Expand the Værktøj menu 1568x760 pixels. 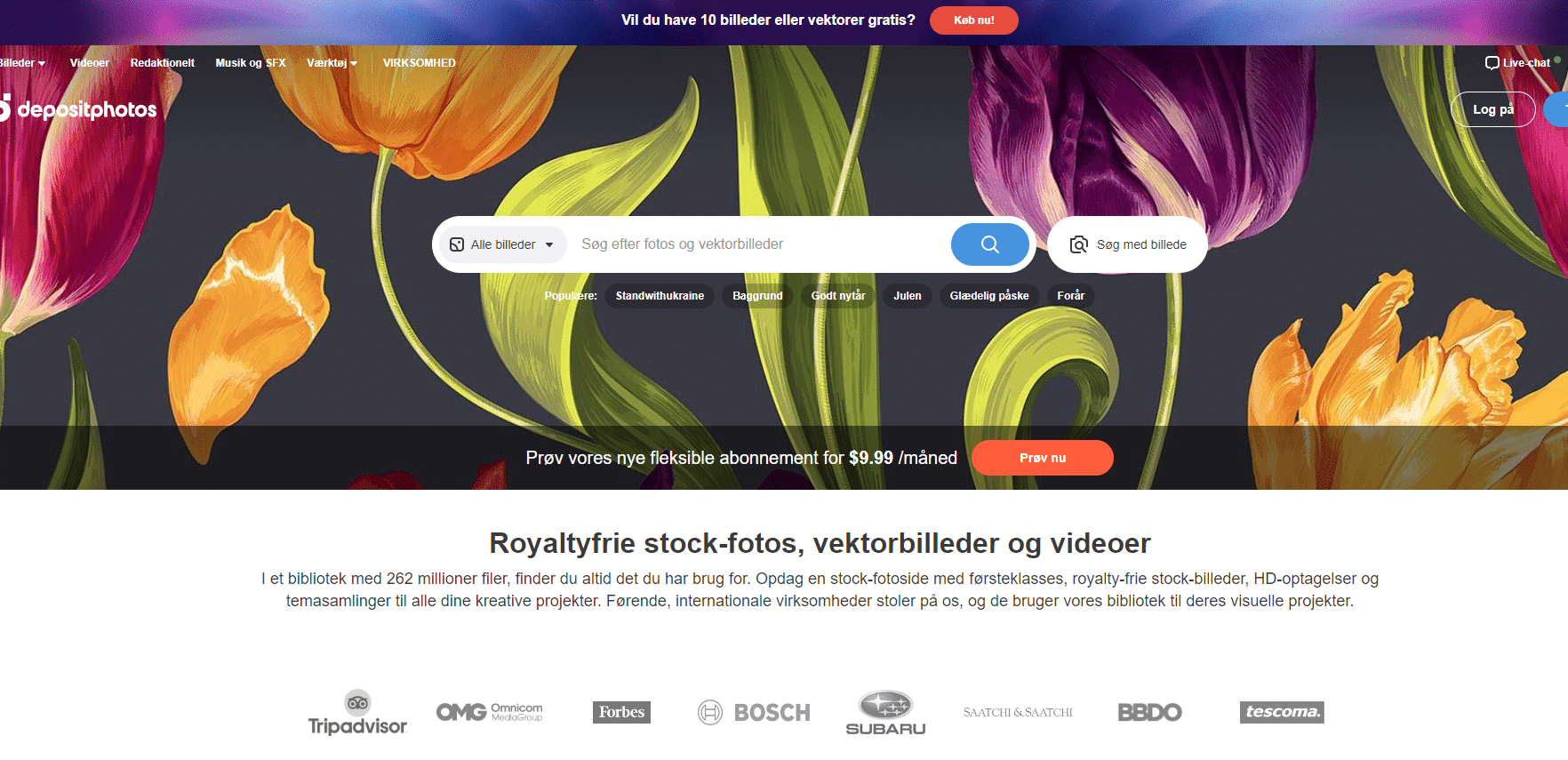(332, 63)
